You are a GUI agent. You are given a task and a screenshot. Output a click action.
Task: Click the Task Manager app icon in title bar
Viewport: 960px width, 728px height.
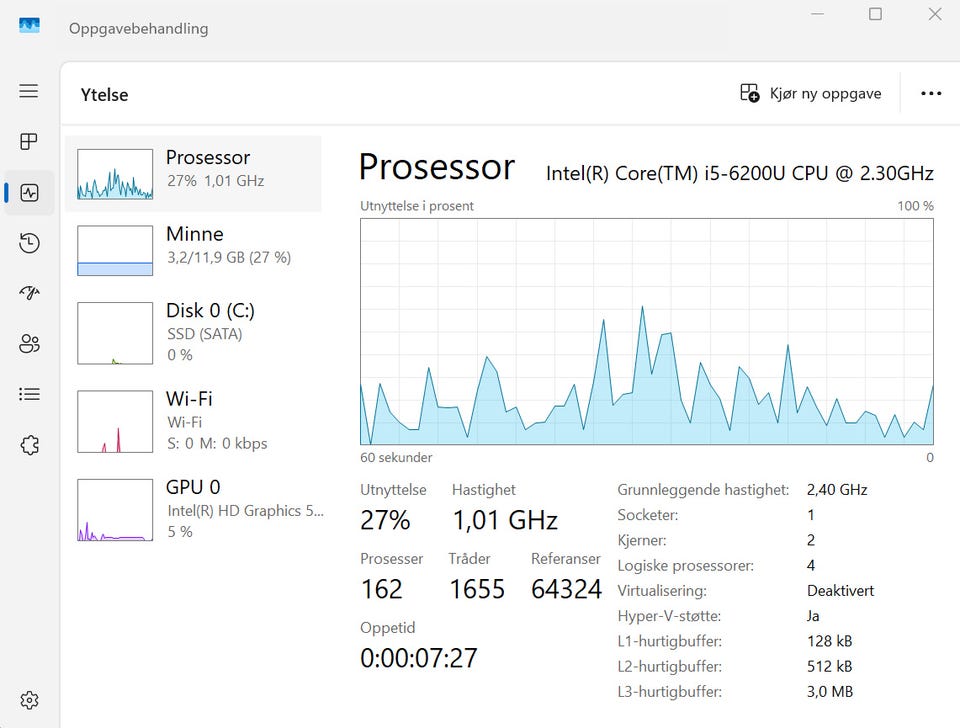point(29,26)
